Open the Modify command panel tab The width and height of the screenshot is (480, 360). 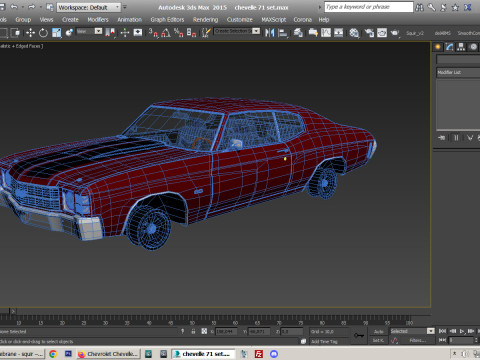click(449, 47)
